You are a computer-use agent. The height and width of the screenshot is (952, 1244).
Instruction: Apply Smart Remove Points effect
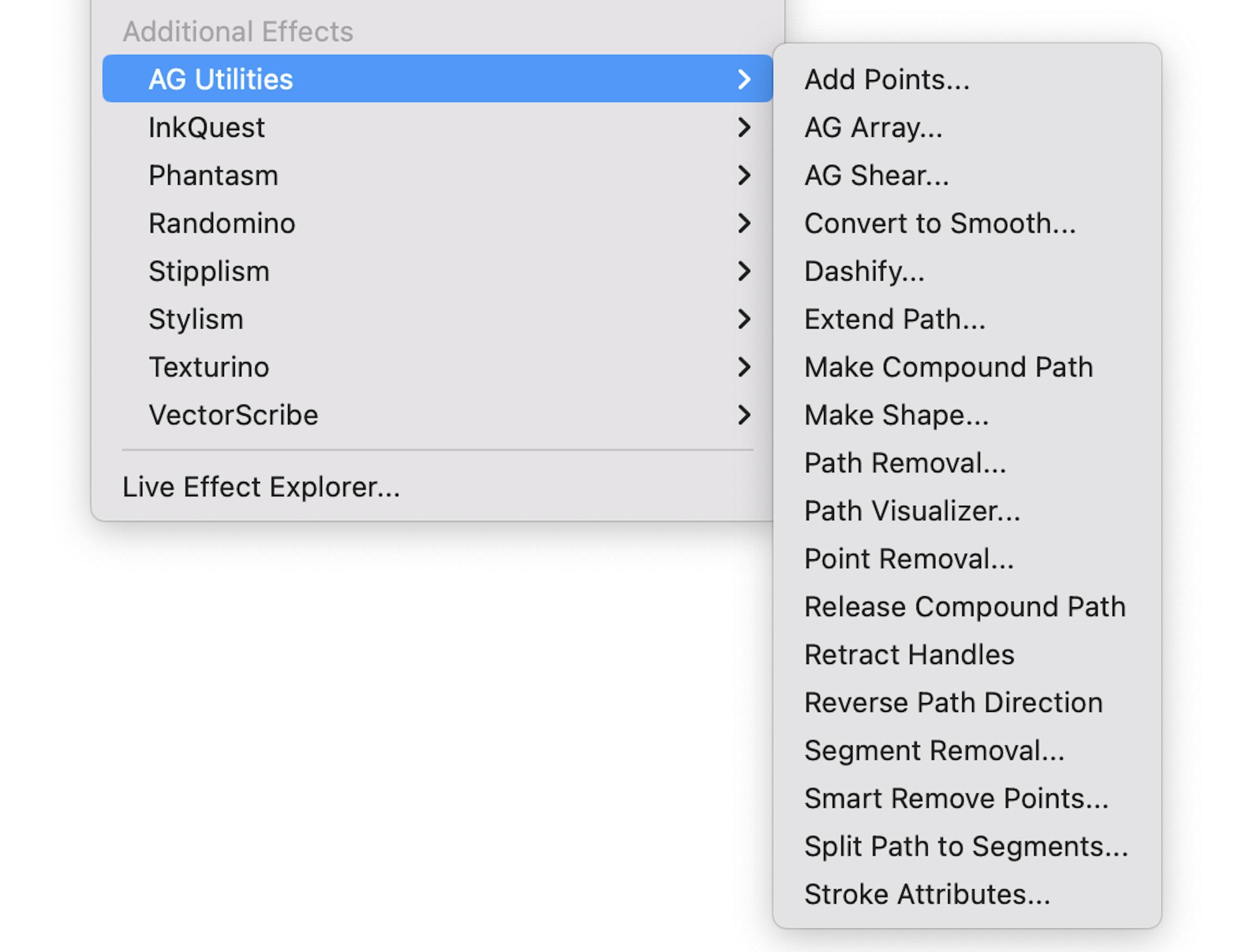(955, 798)
